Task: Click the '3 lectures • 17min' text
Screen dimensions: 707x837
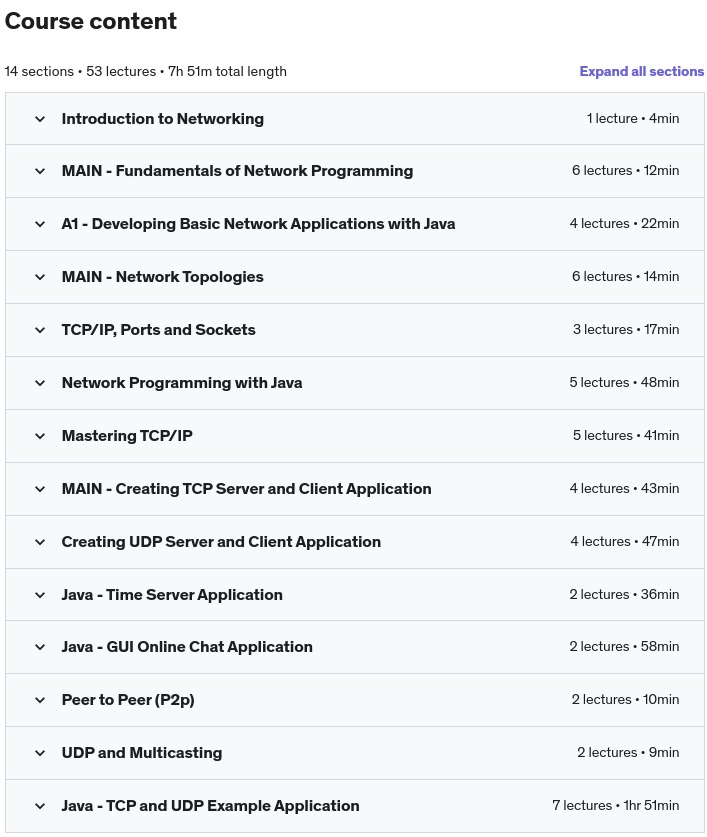Action: click(x=626, y=329)
